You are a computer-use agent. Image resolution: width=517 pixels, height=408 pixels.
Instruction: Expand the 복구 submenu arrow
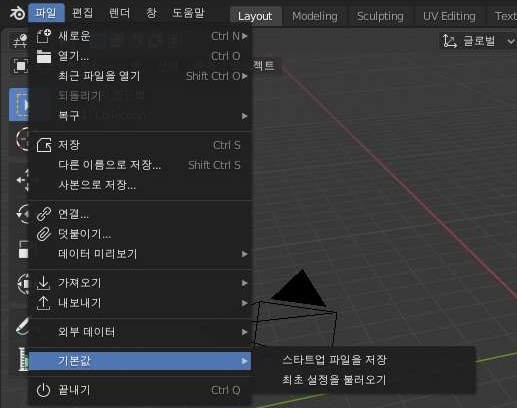point(245,116)
